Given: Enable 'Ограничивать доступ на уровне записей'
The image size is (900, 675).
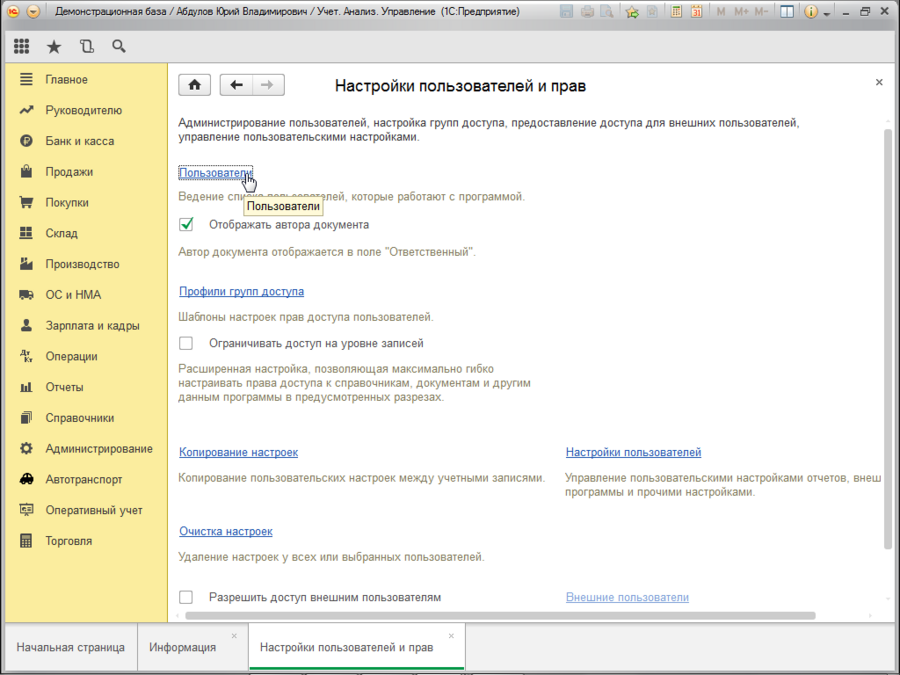Looking at the screenshot, I should (x=186, y=343).
